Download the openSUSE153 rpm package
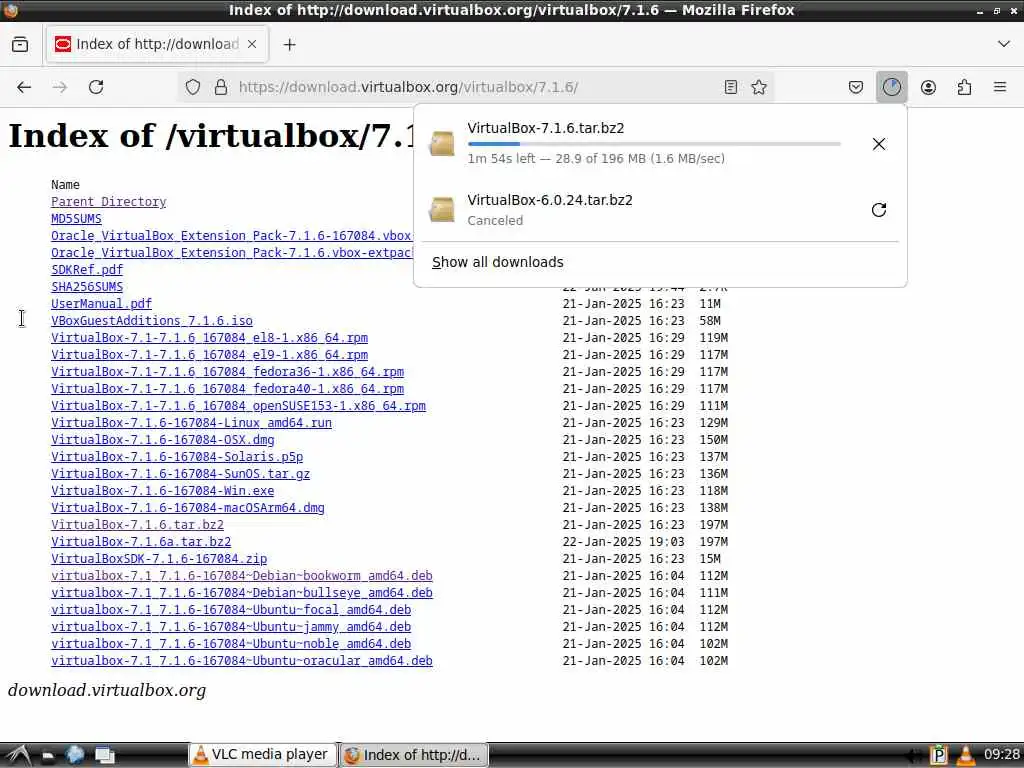The width and height of the screenshot is (1024, 768). pos(238,406)
